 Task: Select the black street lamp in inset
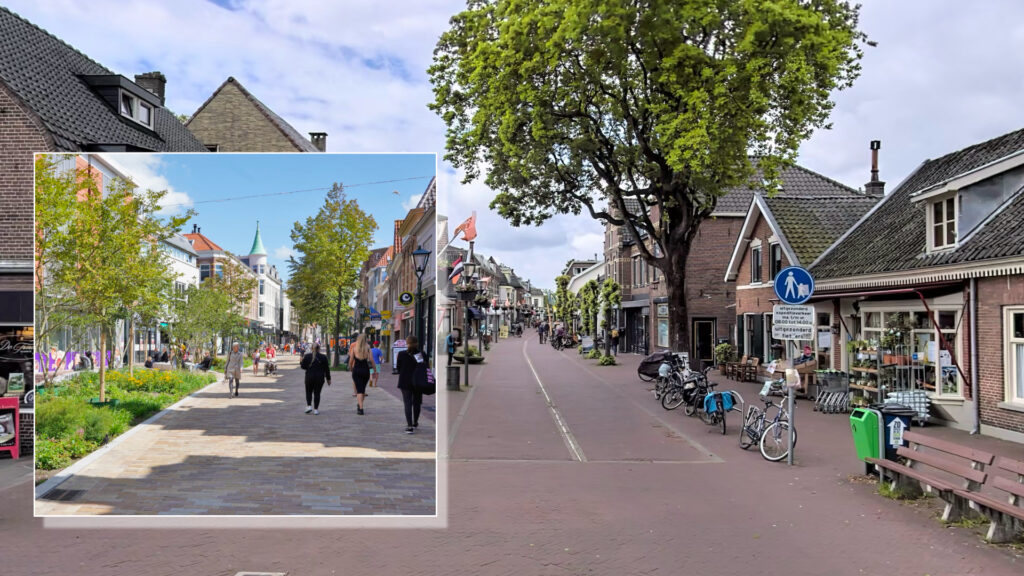click(x=420, y=264)
